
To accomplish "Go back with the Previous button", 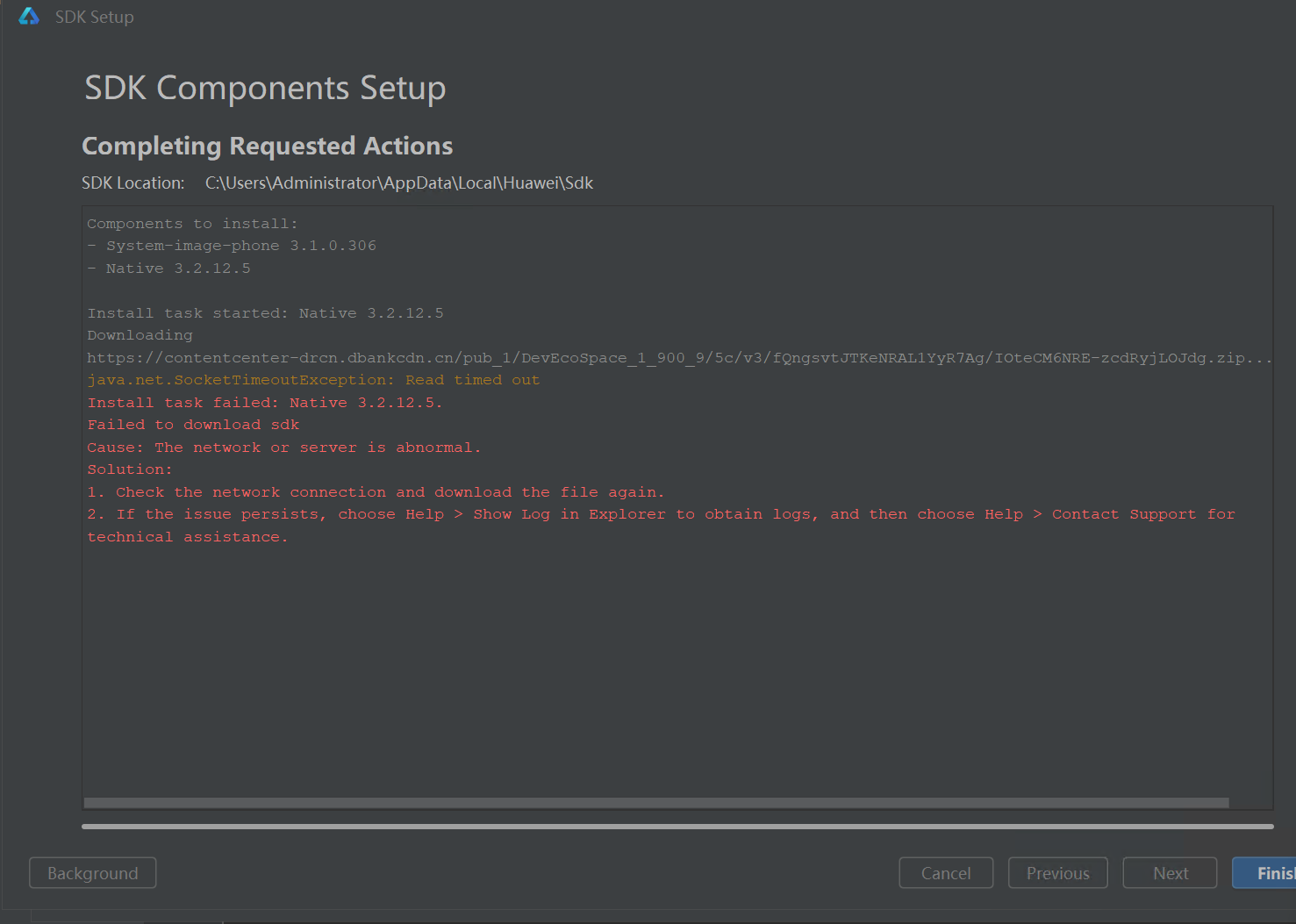I will [1058, 873].
